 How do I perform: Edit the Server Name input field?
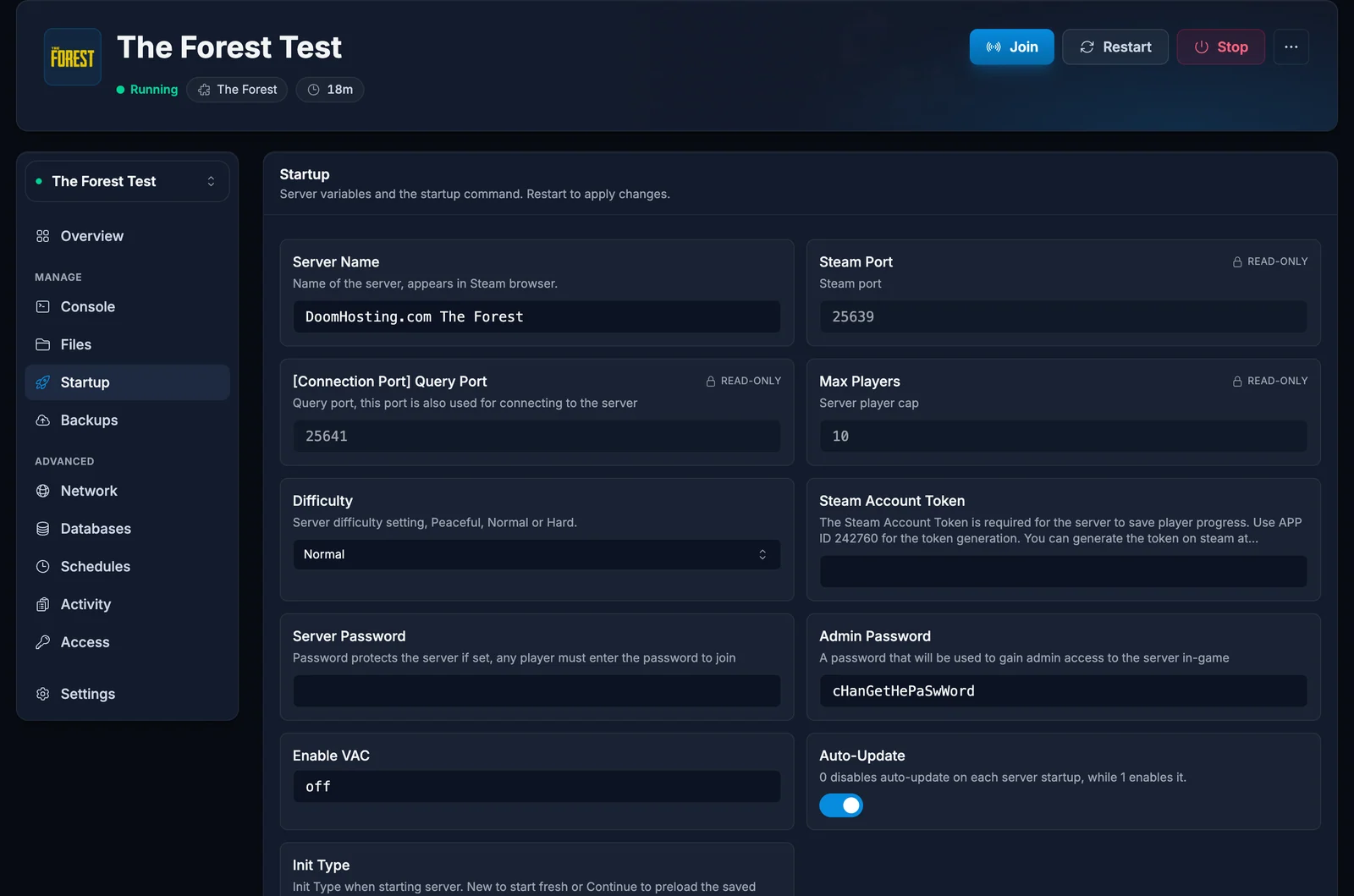[537, 316]
